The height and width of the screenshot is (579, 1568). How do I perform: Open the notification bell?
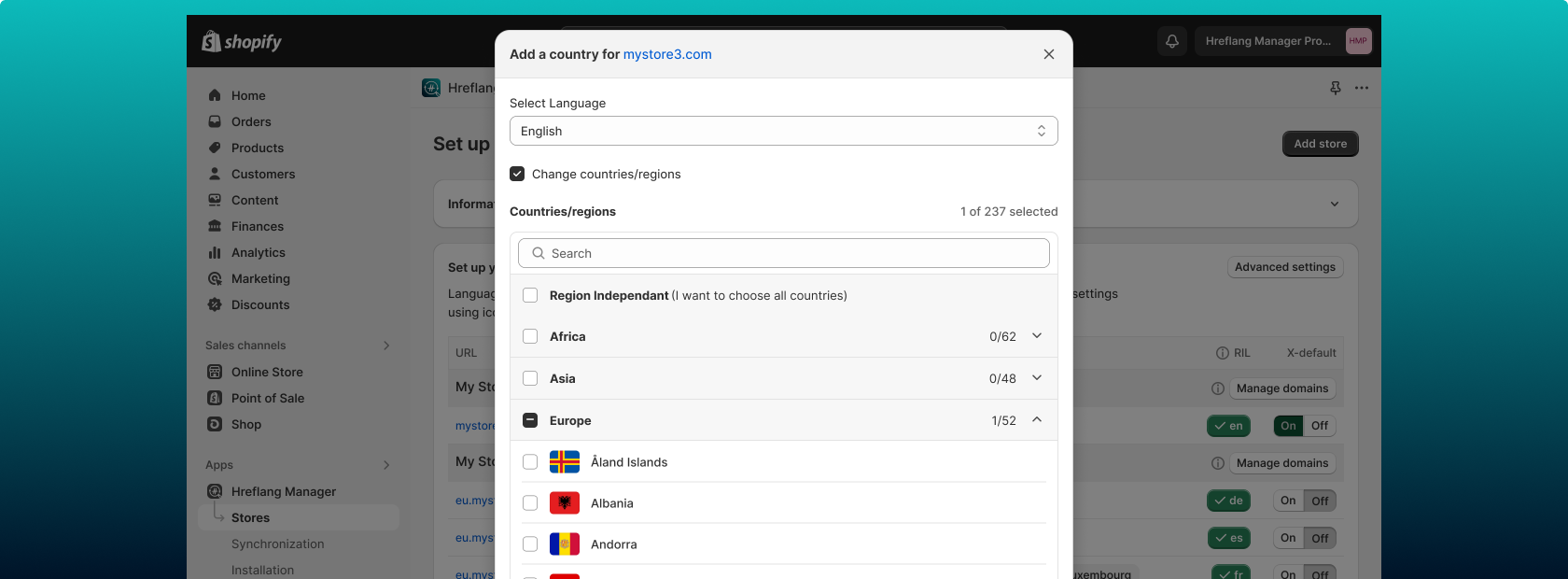point(1171,40)
